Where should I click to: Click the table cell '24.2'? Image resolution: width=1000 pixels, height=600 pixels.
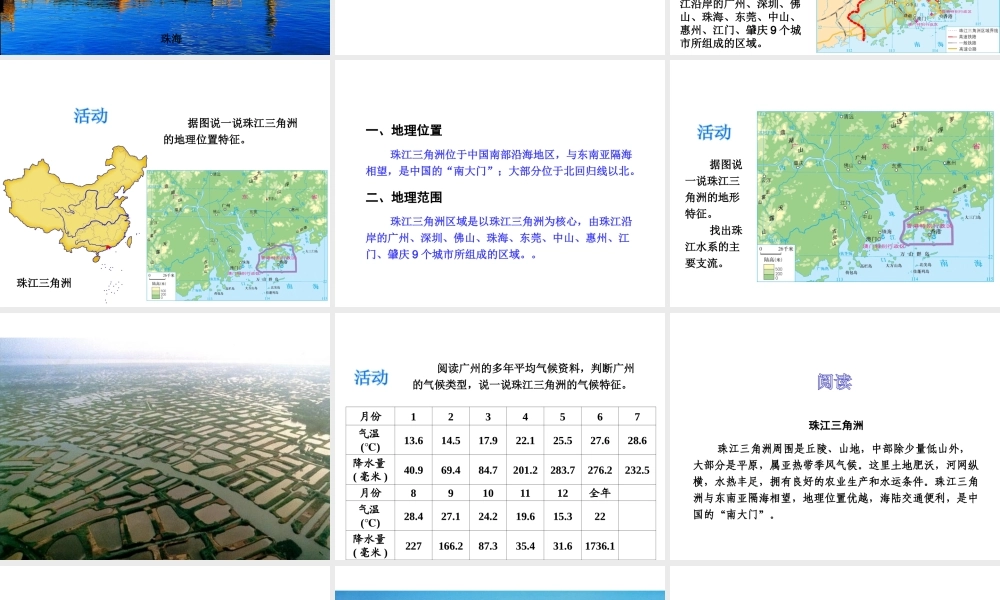point(488,516)
